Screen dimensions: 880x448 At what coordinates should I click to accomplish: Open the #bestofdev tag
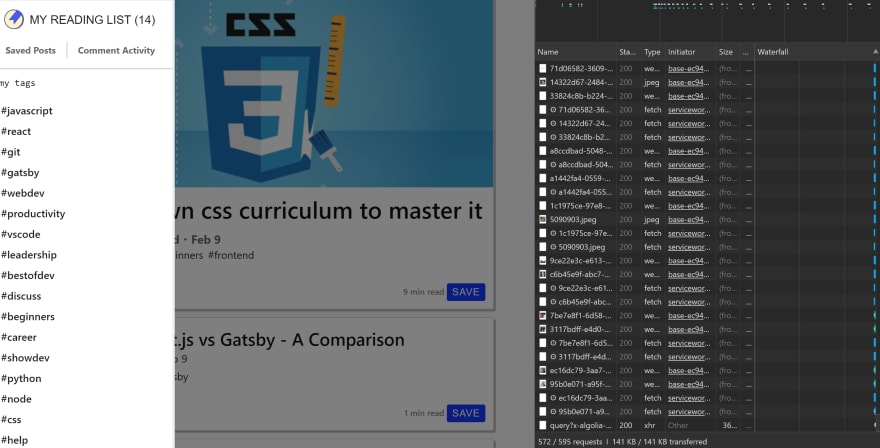point(28,276)
